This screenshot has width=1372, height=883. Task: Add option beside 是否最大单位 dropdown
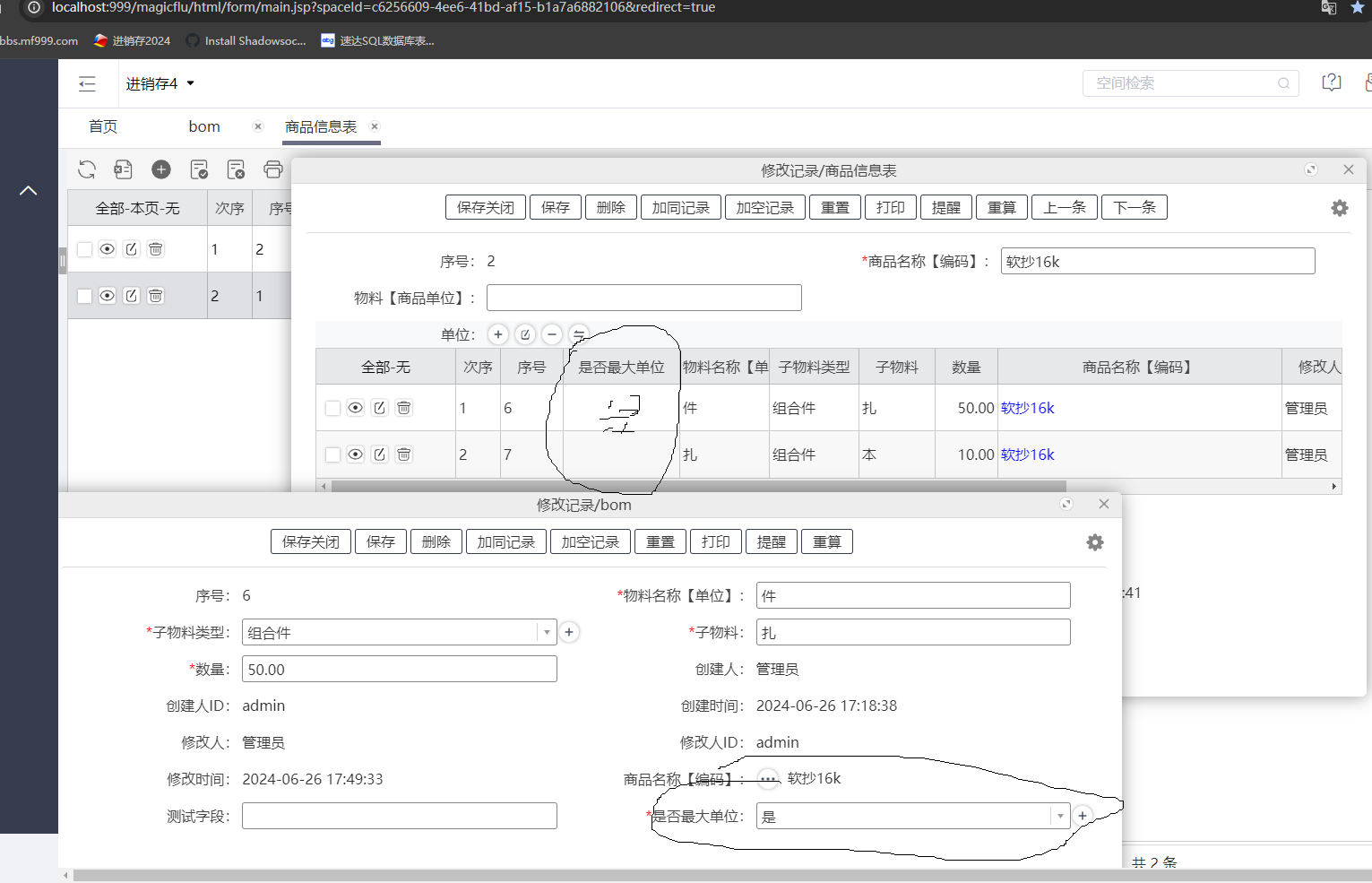(x=1083, y=816)
